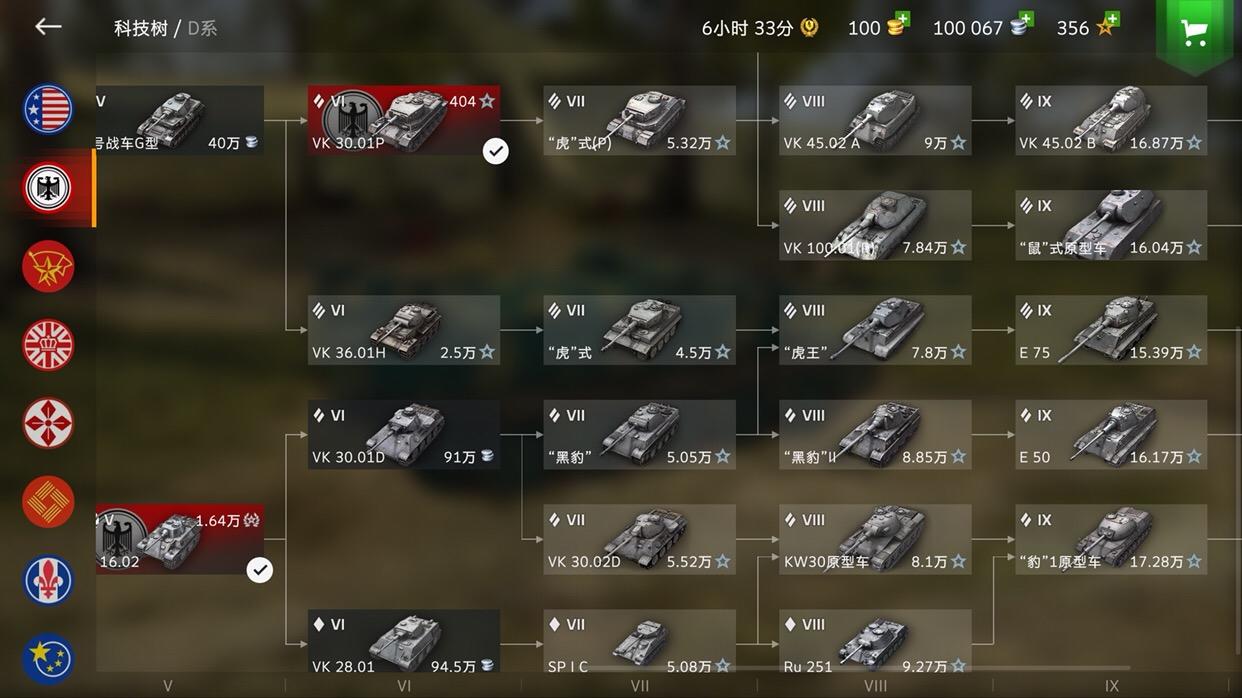This screenshot has width=1242, height=698.
Task: Open the shop cart icon
Action: click(x=1194, y=32)
